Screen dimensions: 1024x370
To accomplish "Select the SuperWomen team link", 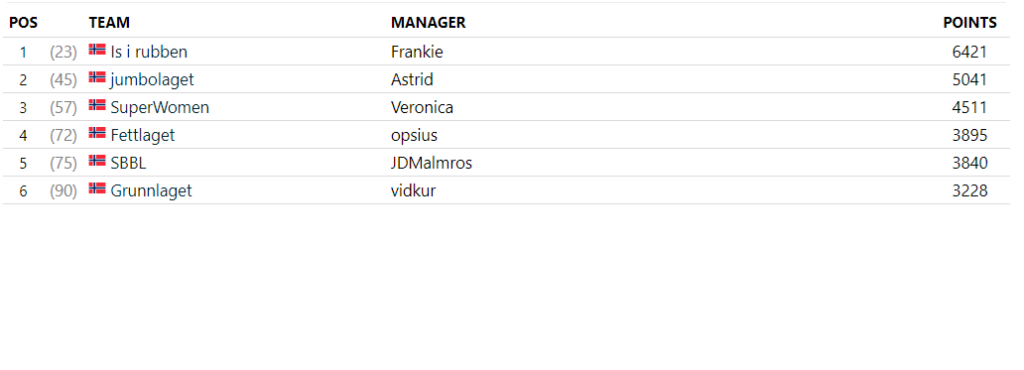I will 160,107.
